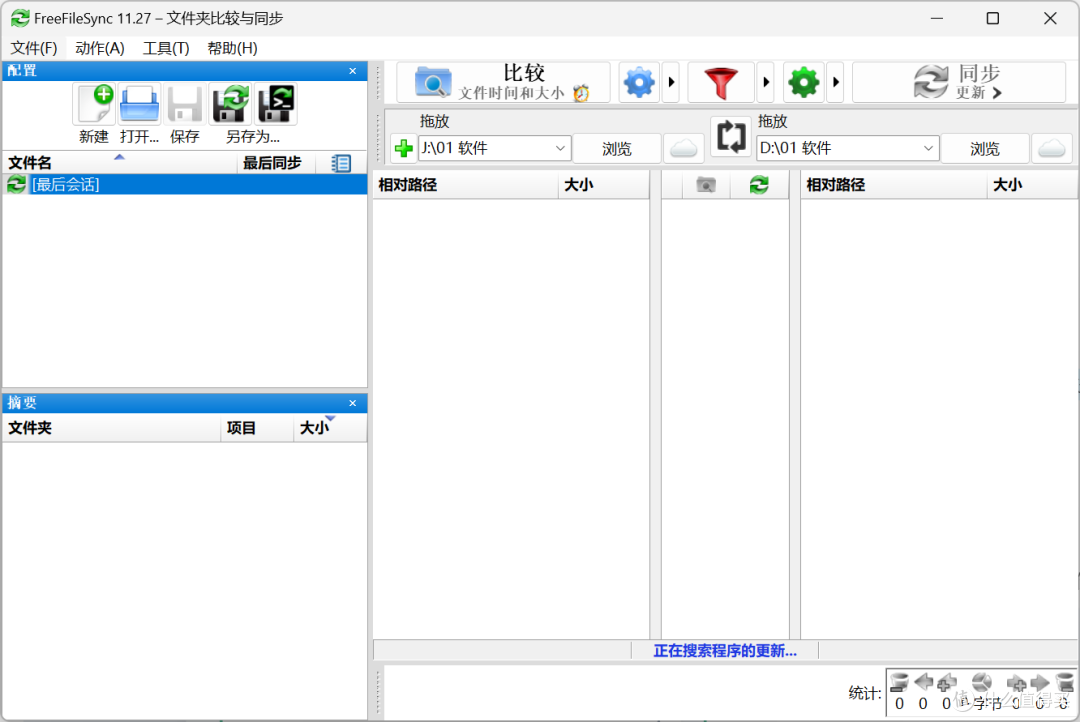1080x722 pixels.
Task: Click the 另存为 save-as icon
Action: pyautogui.click(x=230, y=104)
